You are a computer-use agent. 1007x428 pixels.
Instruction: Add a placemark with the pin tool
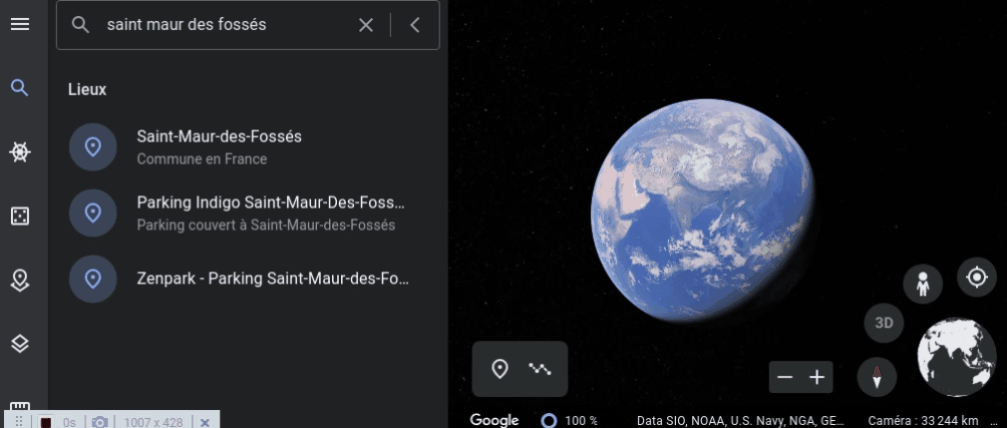(x=500, y=369)
